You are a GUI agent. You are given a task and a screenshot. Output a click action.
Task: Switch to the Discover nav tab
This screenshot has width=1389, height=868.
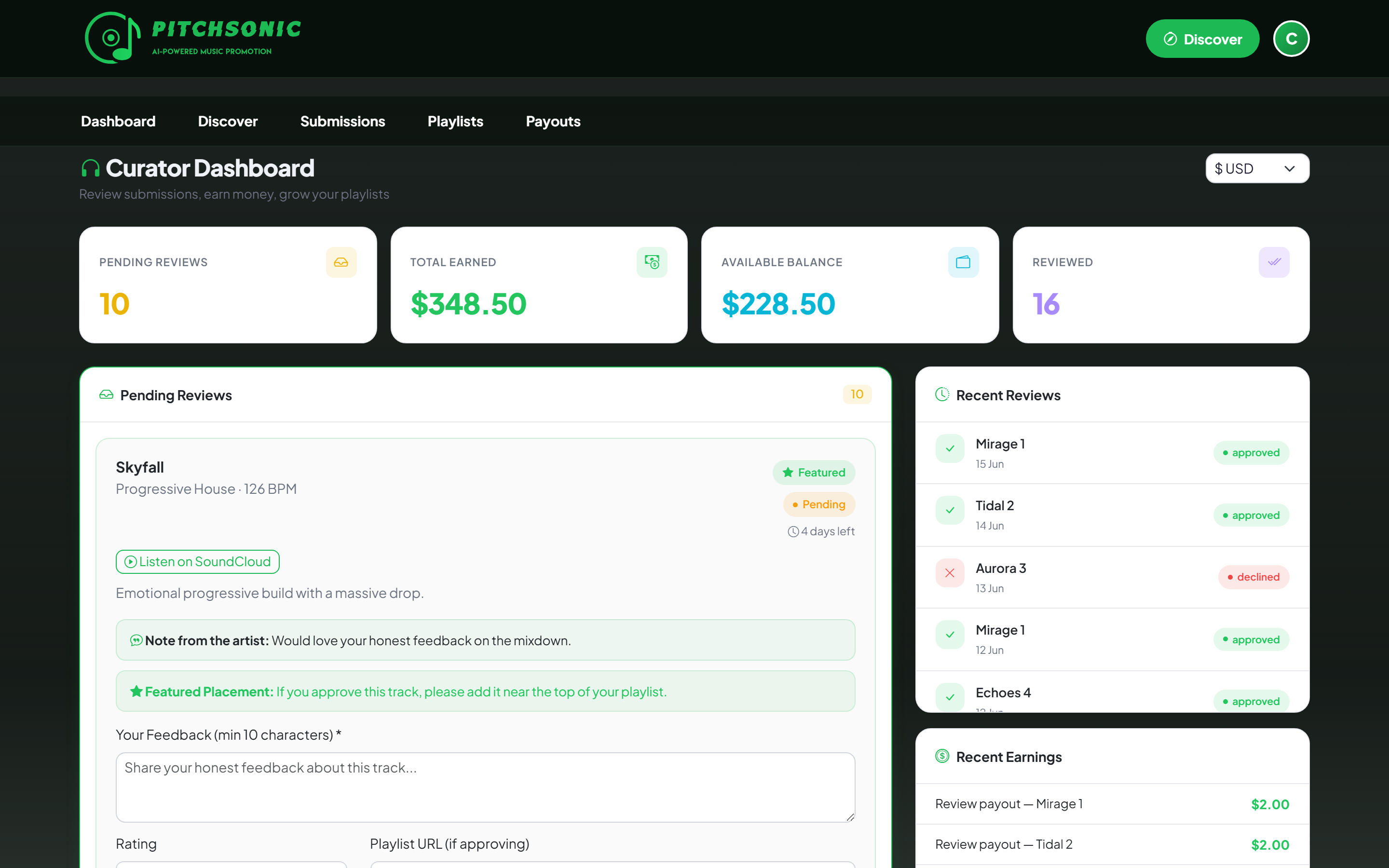click(228, 121)
